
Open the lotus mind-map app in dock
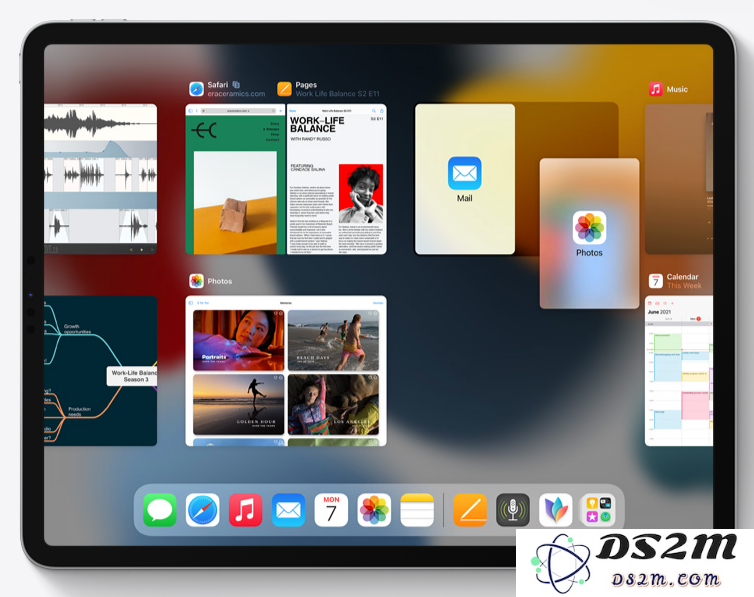[555, 510]
